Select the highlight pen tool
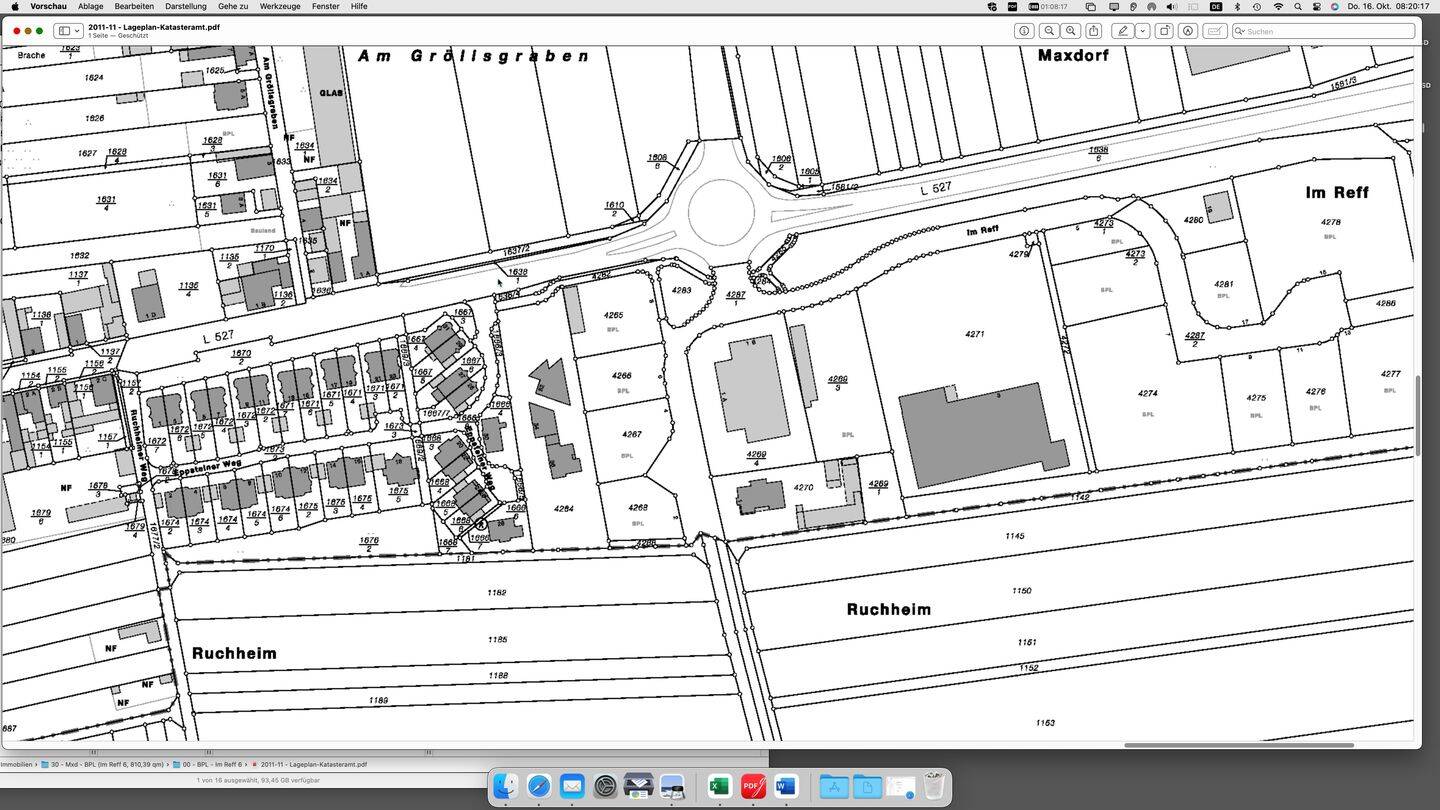This screenshot has width=1440, height=810. 1123,31
